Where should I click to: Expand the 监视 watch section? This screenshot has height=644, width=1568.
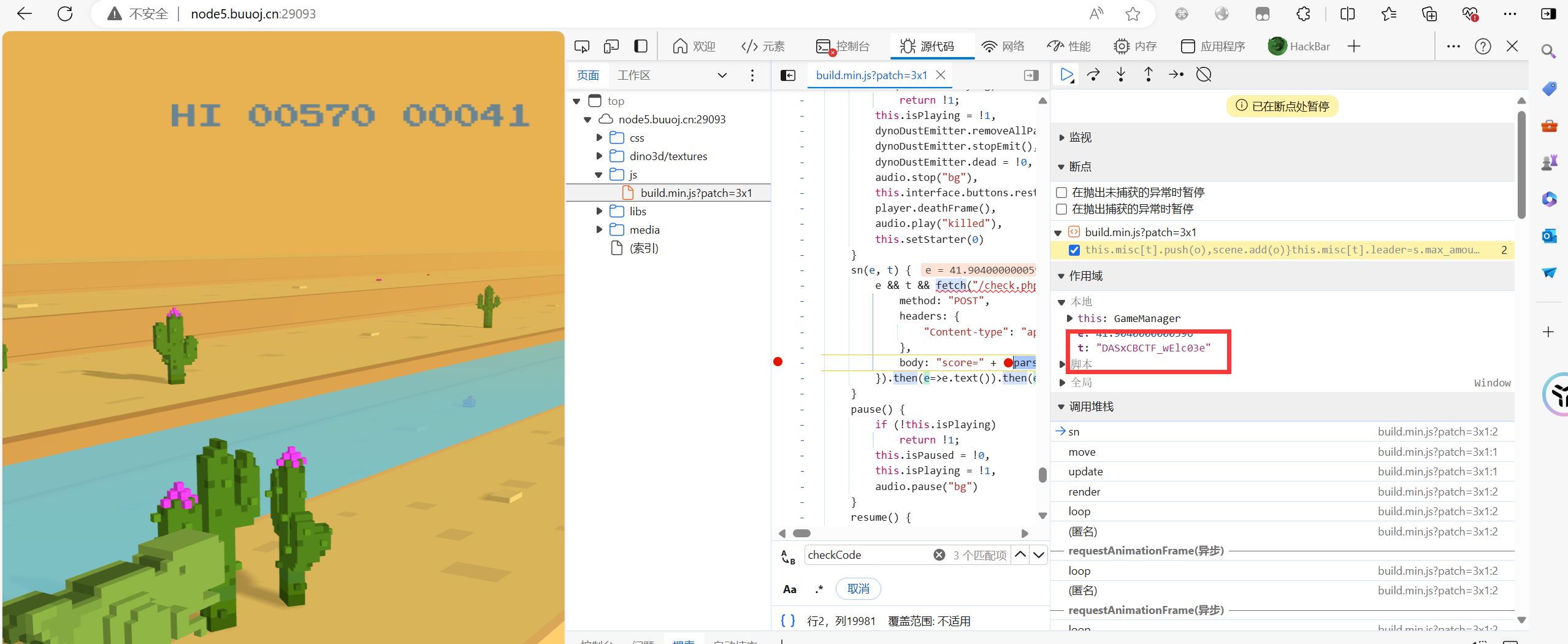click(x=1061, y=137)
